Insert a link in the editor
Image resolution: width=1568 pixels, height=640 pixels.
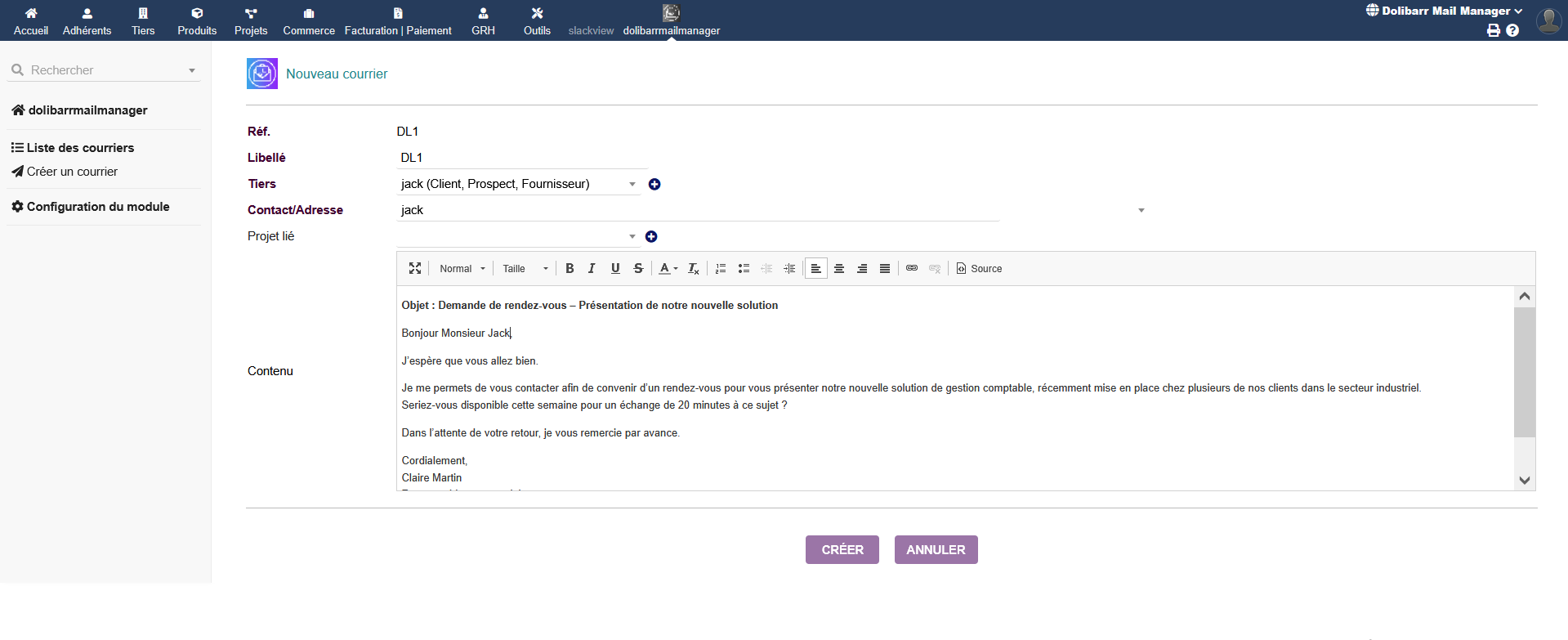pos(912,268)
